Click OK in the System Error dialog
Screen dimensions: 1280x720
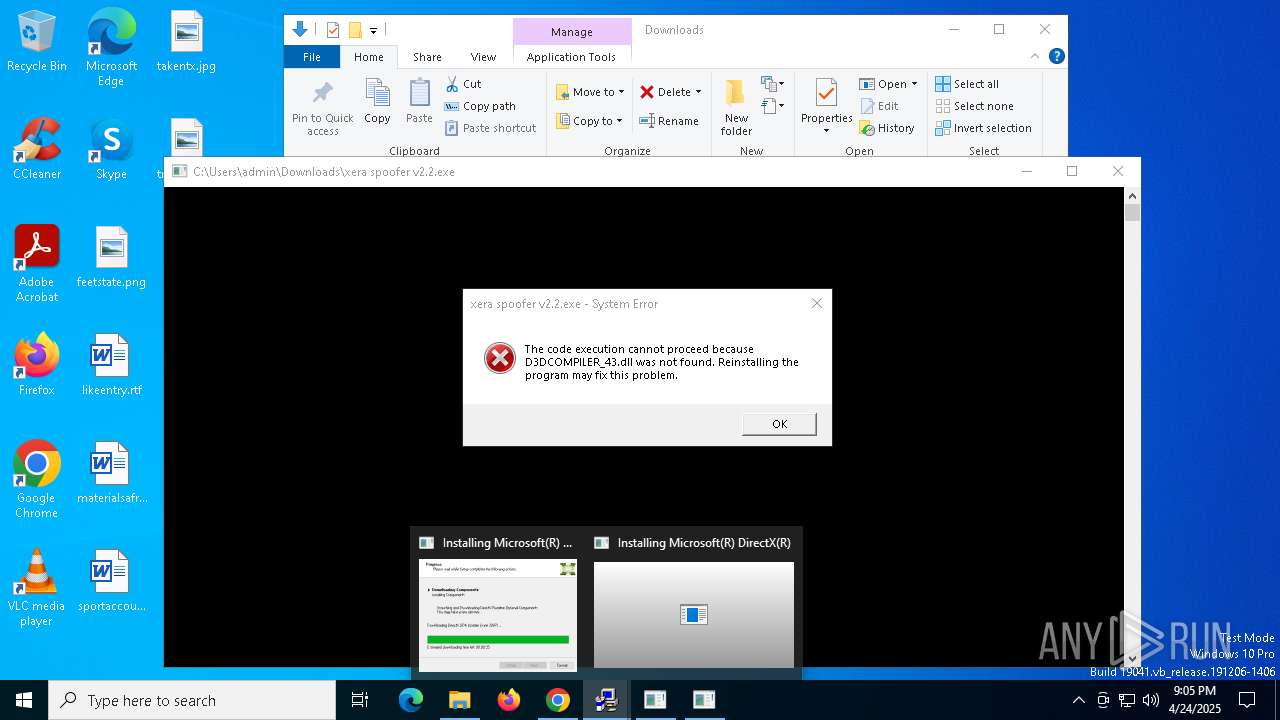pyautogui.click(x=779, y=424)
